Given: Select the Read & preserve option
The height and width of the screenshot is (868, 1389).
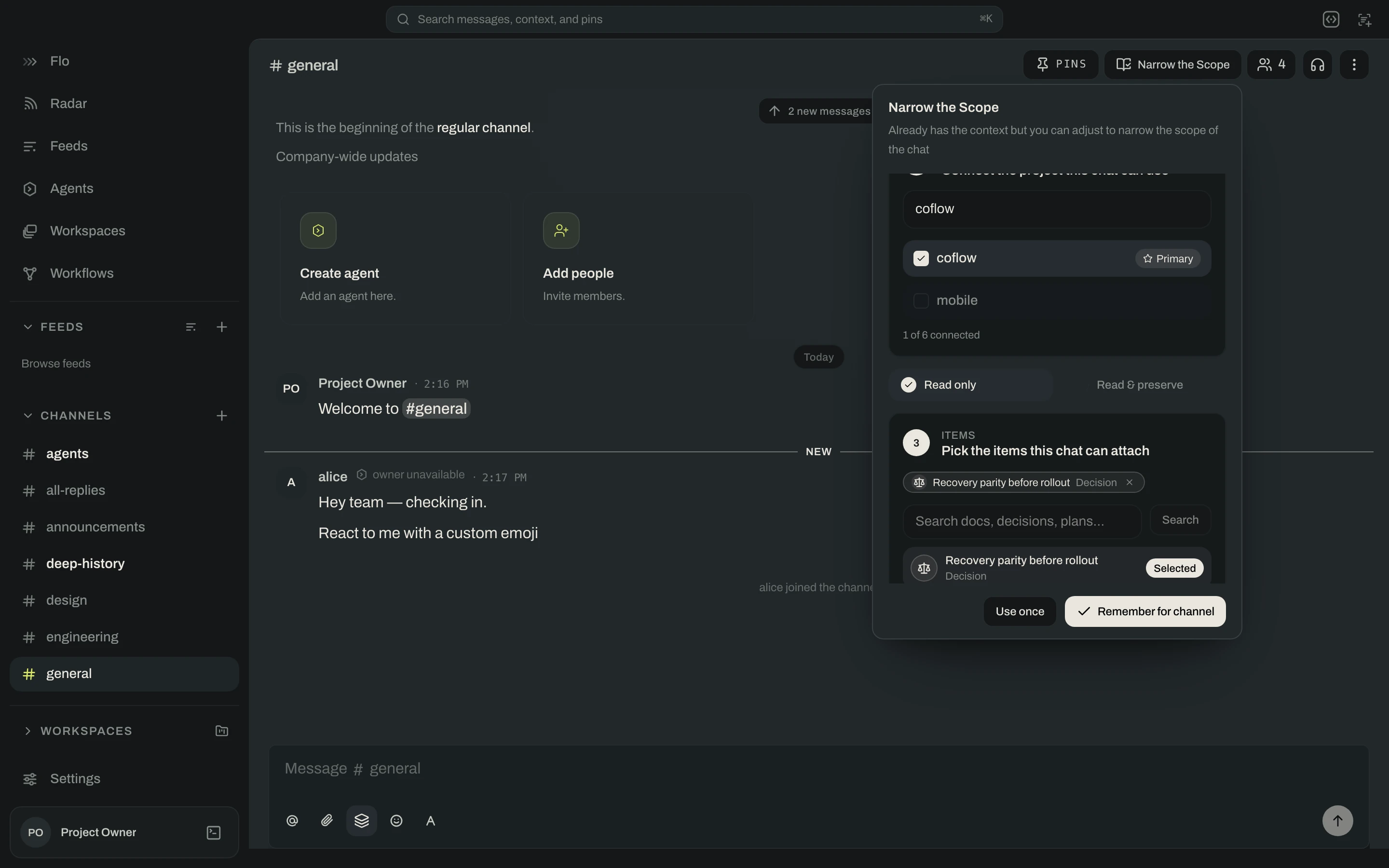Looking at the screenshot, I should click(x=1139, y=385).
